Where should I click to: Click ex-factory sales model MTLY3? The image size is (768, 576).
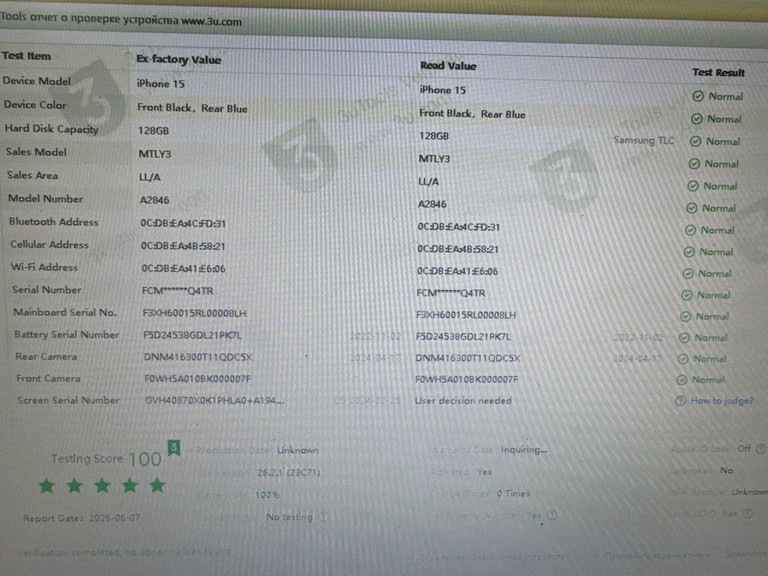coord(155,154)
